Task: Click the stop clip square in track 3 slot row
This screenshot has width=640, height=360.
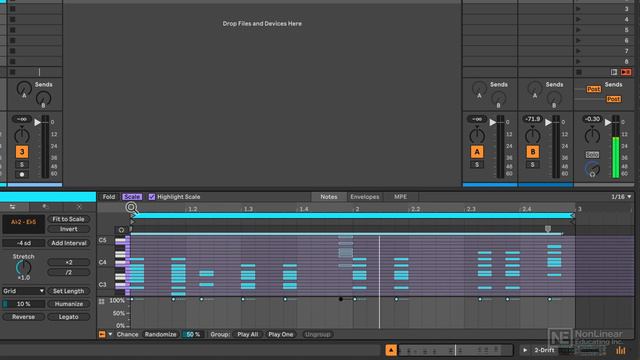Action: [x=13, y=72]
